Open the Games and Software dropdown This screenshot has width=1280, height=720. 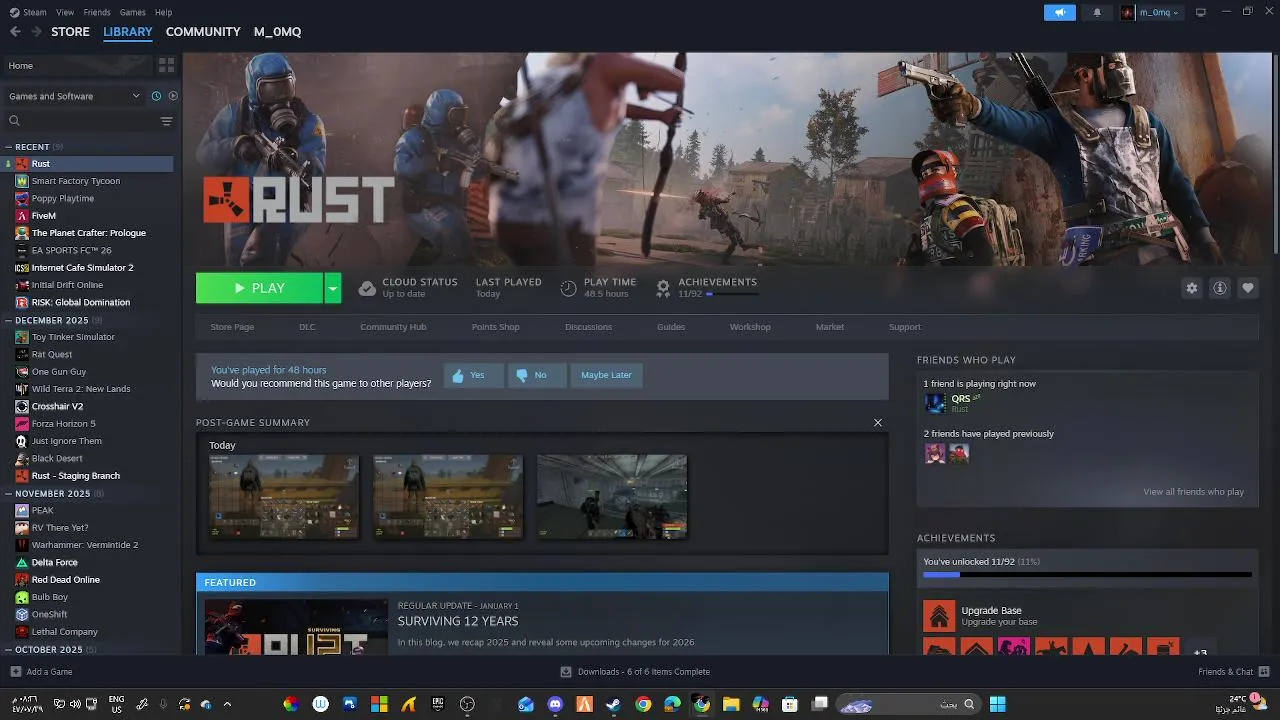point(74,96)
